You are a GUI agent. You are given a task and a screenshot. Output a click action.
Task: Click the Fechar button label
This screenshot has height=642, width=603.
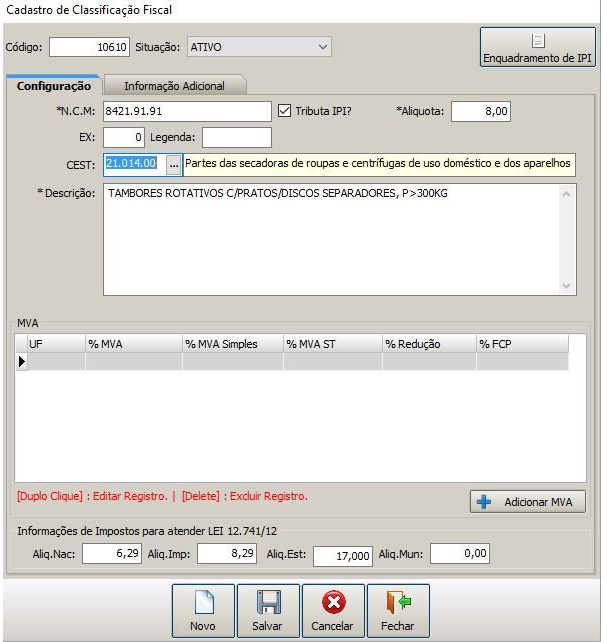pos(397,626)
